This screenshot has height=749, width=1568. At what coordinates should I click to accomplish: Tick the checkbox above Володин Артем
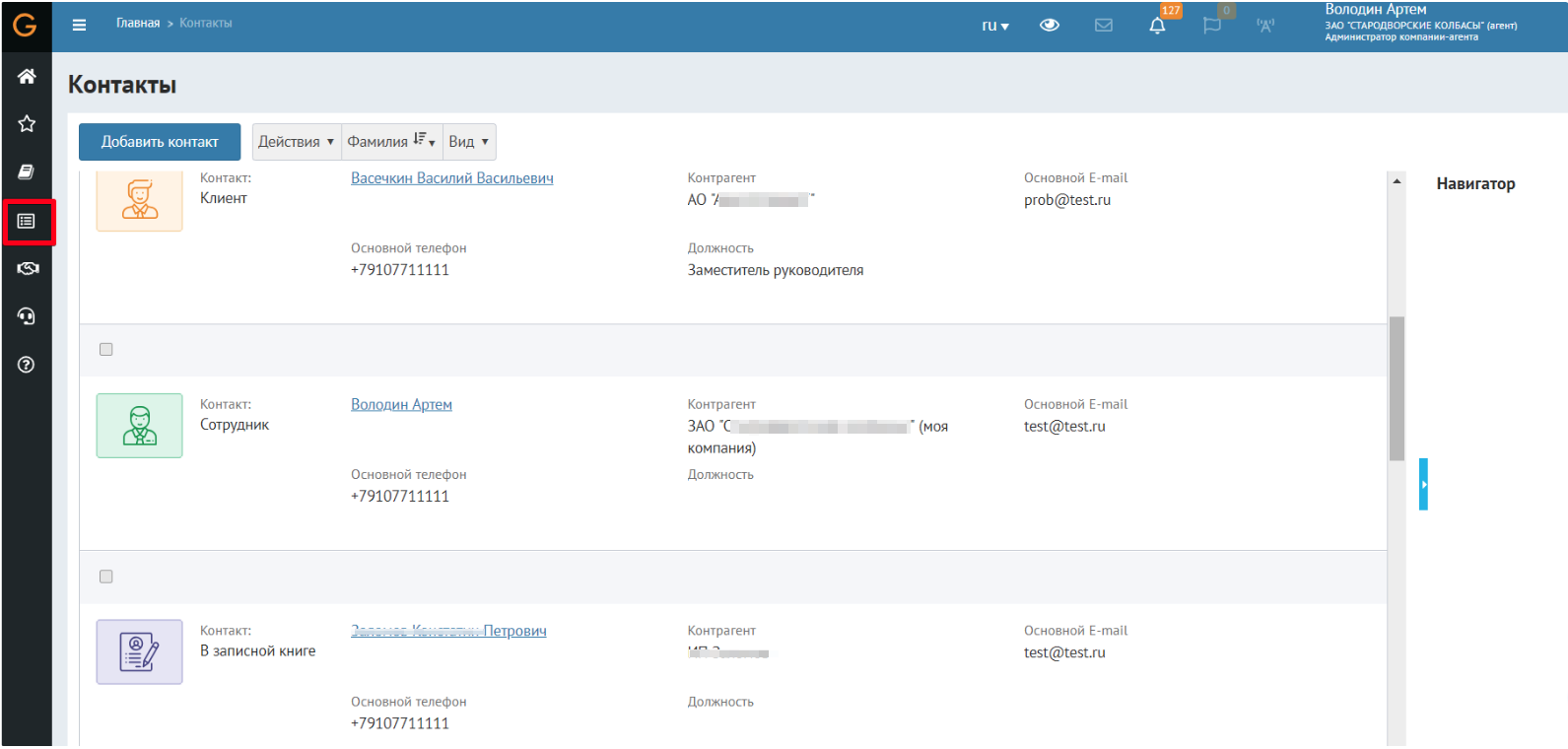pos(106,349)
